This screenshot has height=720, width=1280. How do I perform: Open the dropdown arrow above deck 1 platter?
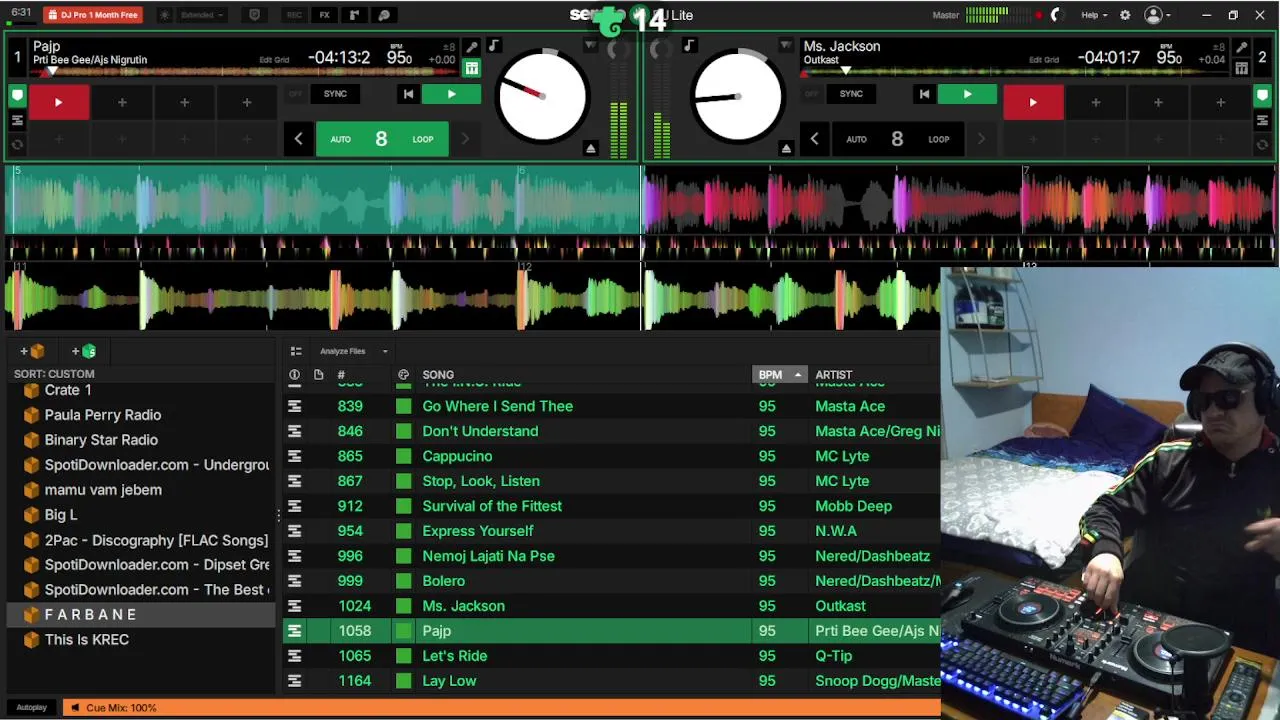click(590, 46)
